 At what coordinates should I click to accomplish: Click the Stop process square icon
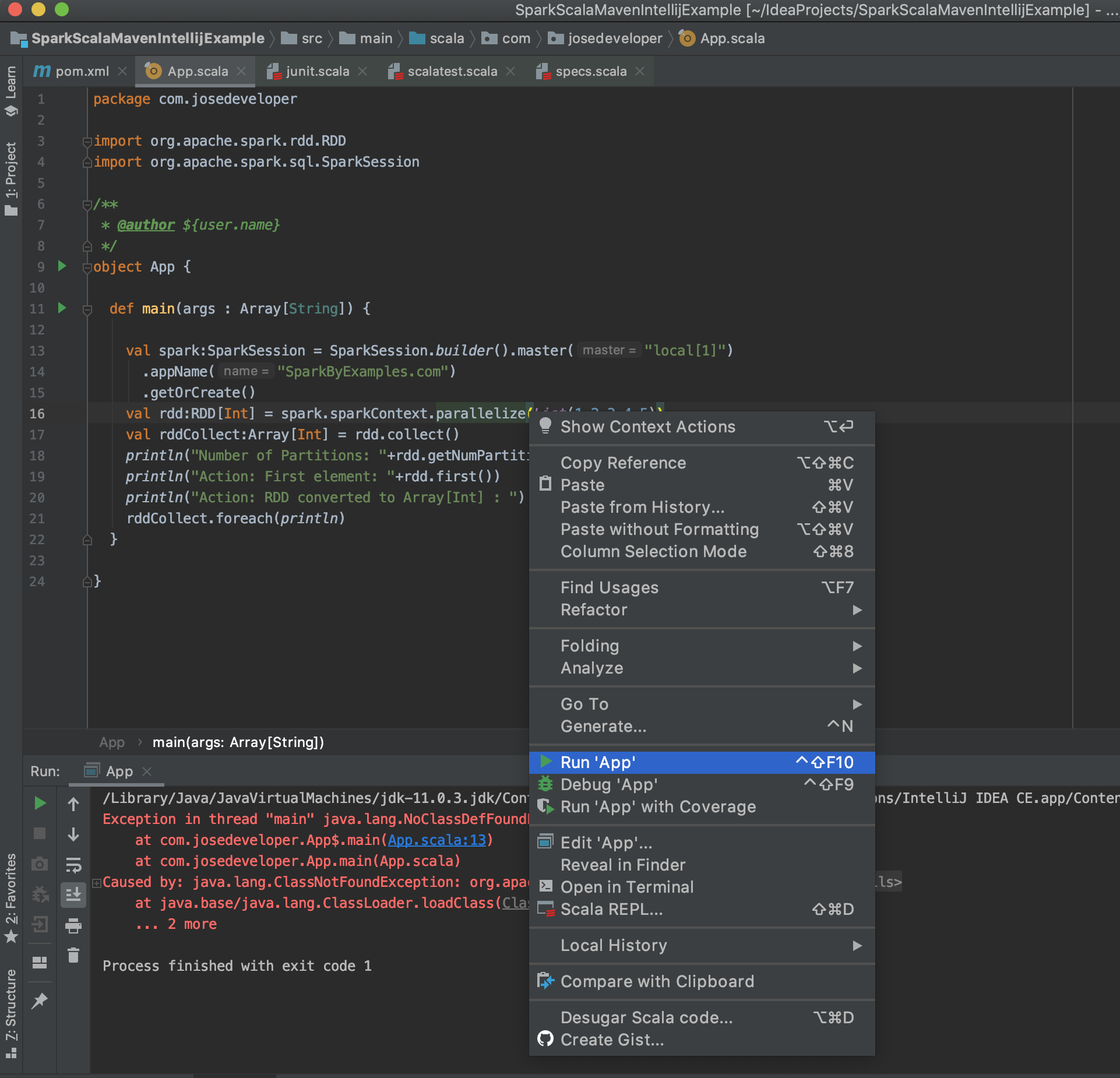click(40, 833)
